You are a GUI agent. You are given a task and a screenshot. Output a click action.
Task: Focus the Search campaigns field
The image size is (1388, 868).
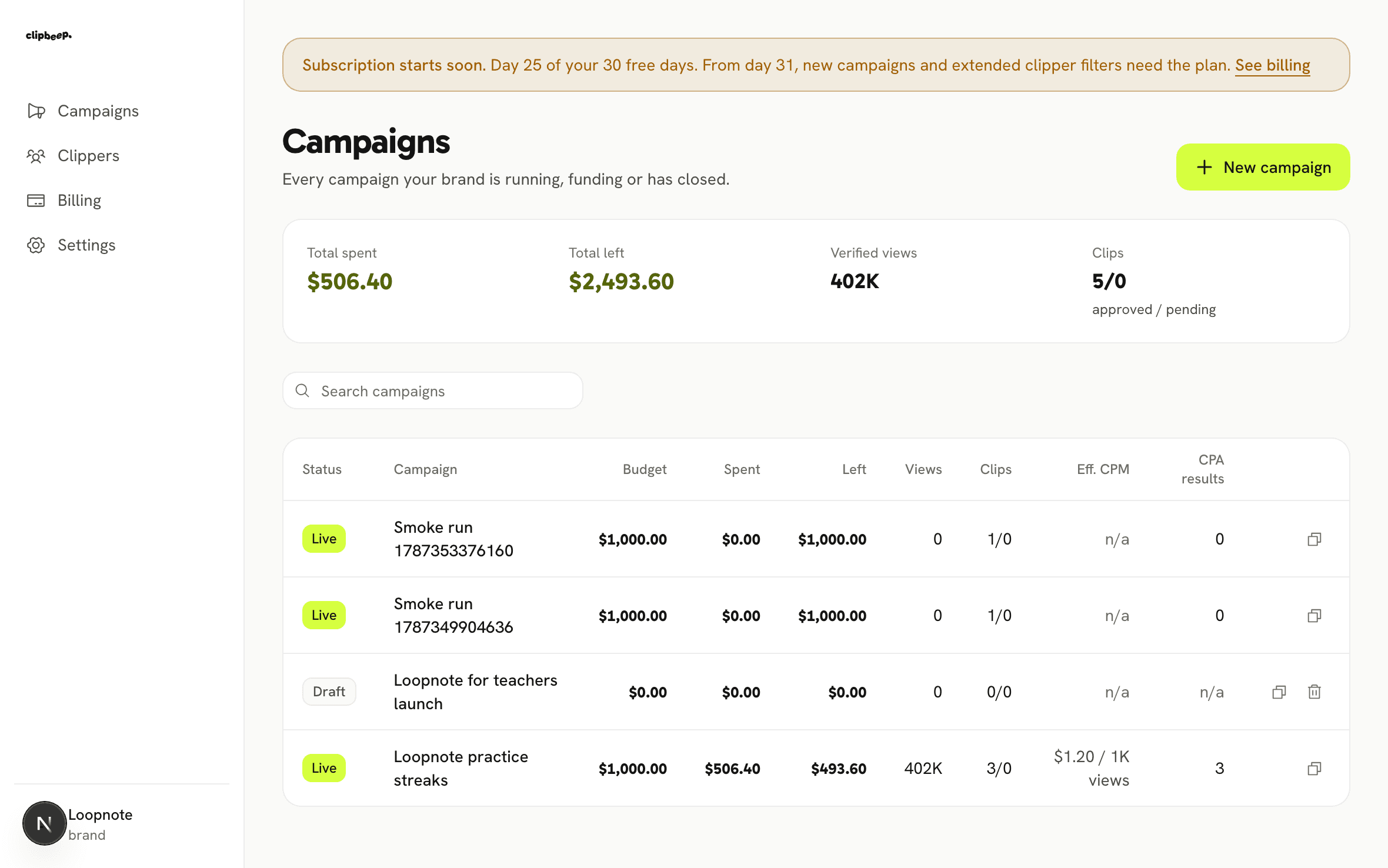tap(433, 390)
